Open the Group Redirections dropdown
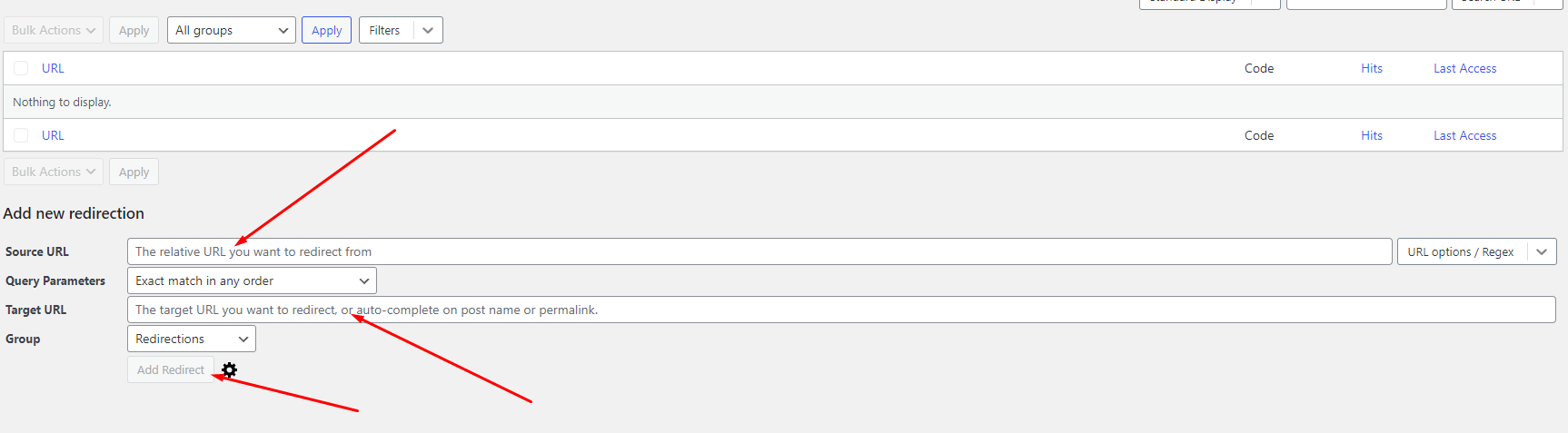Screen dimensions: 1568x433 pyautogui.click(x=191, y=339)
